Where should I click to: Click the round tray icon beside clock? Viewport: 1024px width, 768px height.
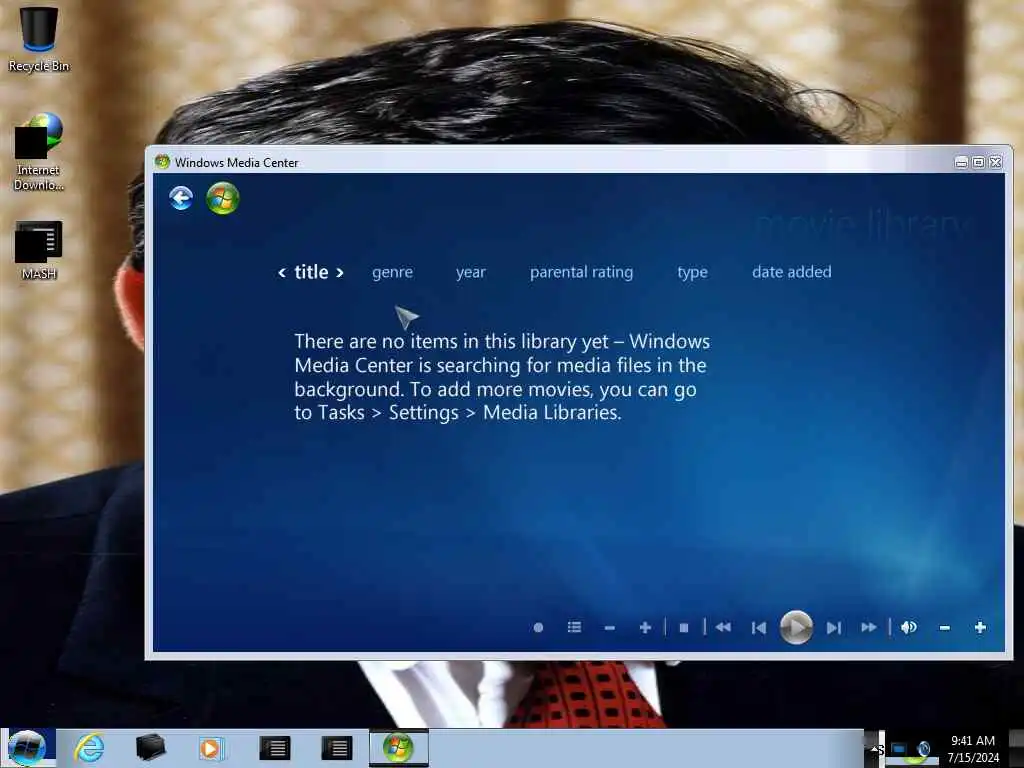[923, 749]
